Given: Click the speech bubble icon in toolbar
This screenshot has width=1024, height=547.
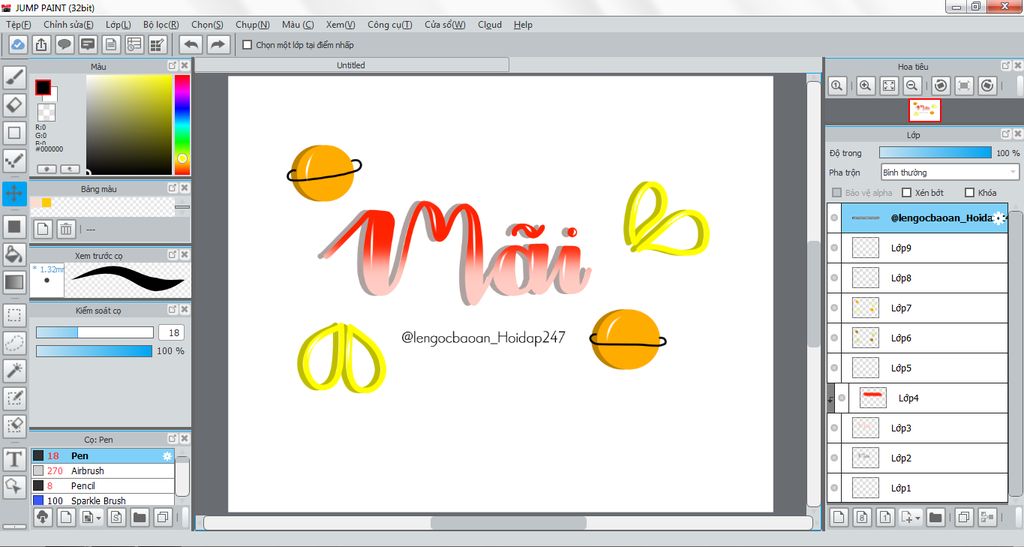Looking at the screenshot, I should [64, 44].
